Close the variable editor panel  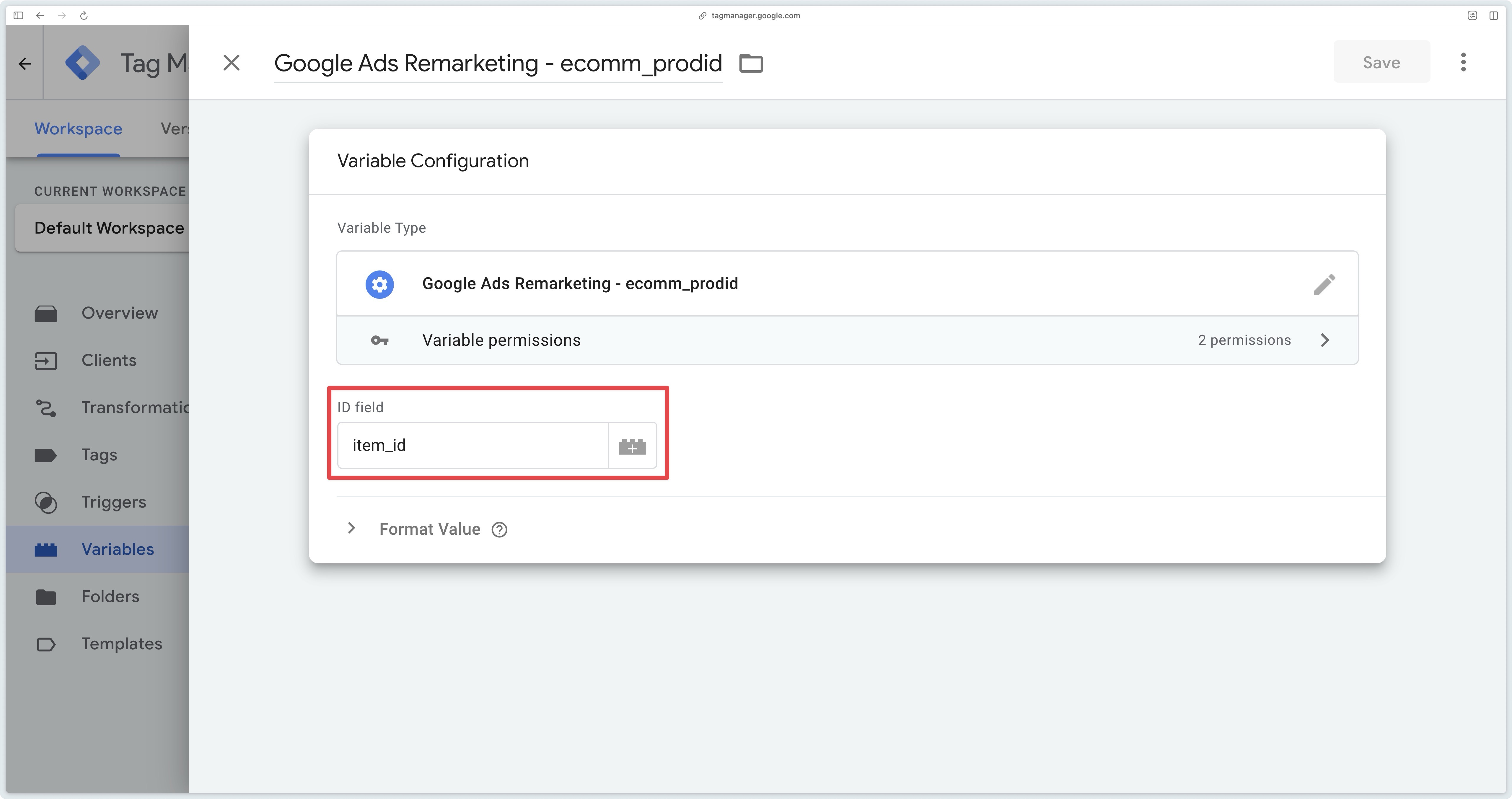click(x=231, y=63)
